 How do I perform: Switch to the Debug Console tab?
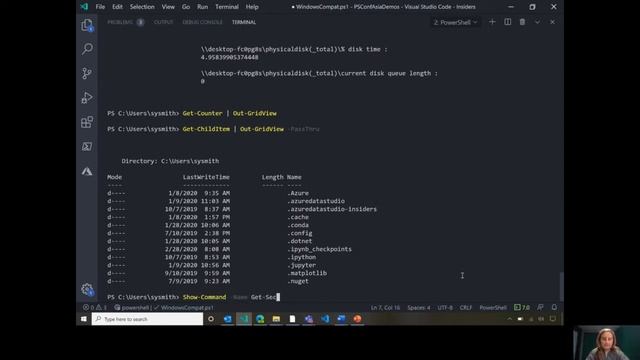pyautogui.click(x=202, y=22)
